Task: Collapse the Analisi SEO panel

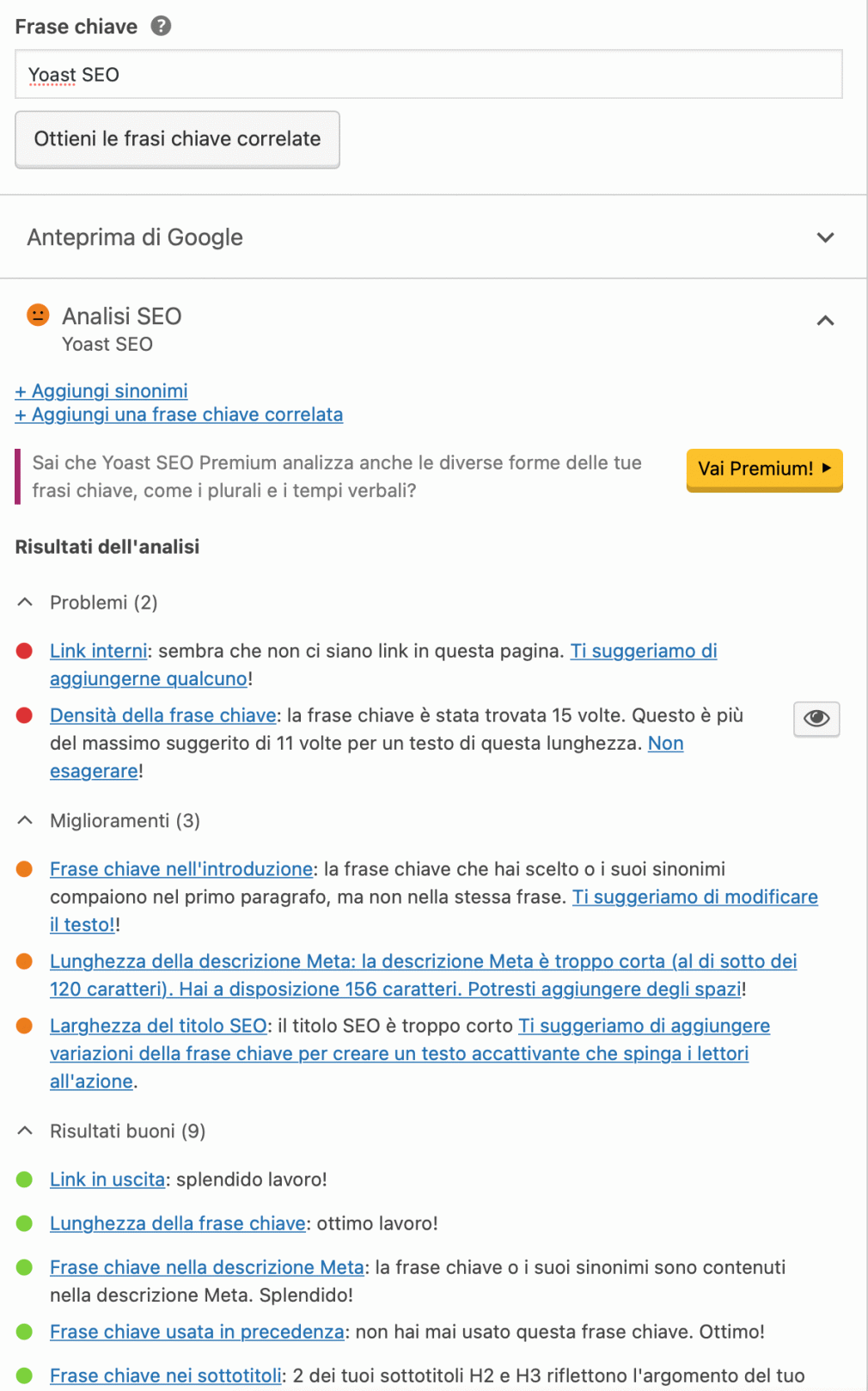Action: [825, 321]
